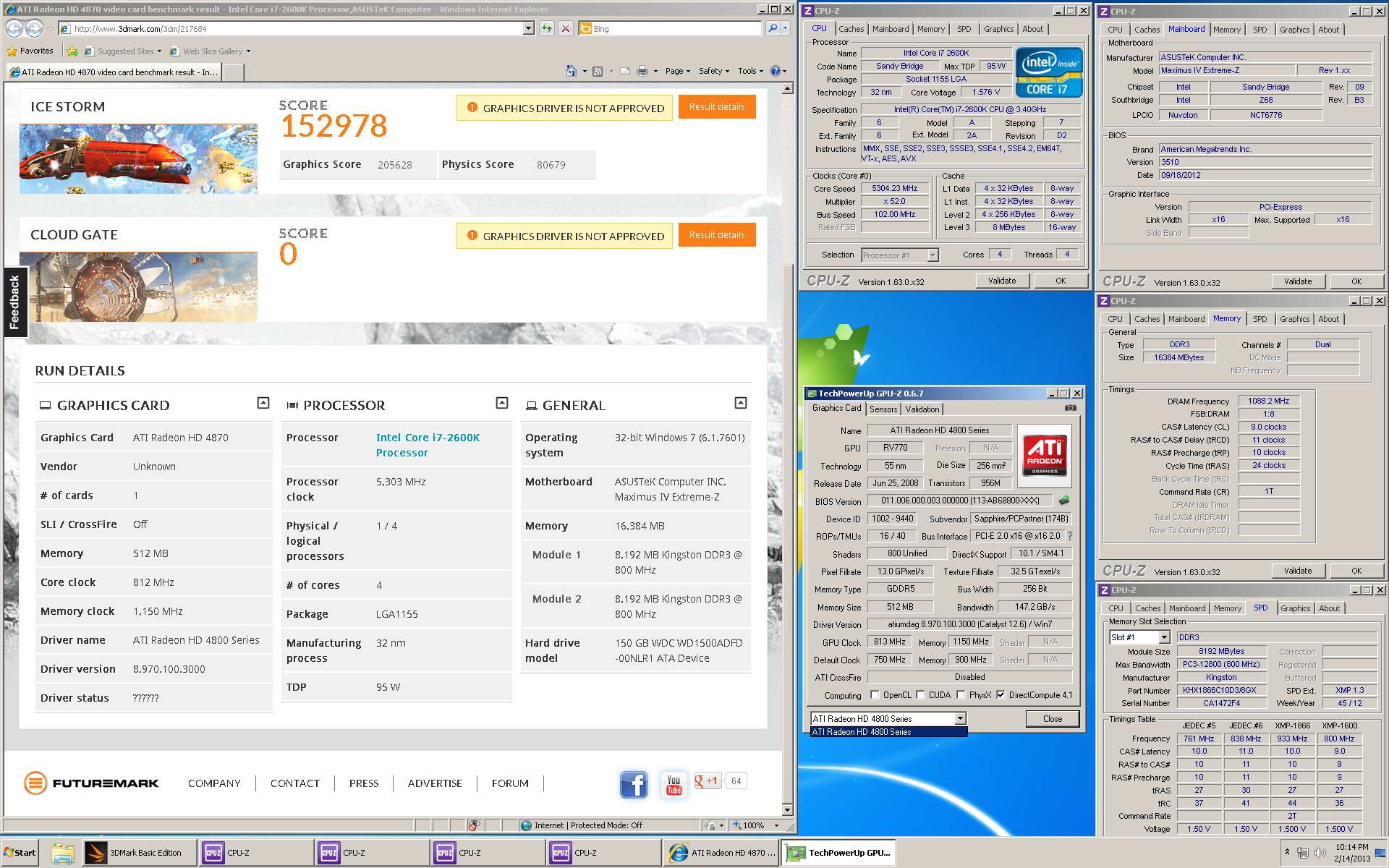Toggle the OpenCL checkbox in GPU-Z
Image resolution: width=1389 pixels, height=868 pixels.
(x=875, y=694)
